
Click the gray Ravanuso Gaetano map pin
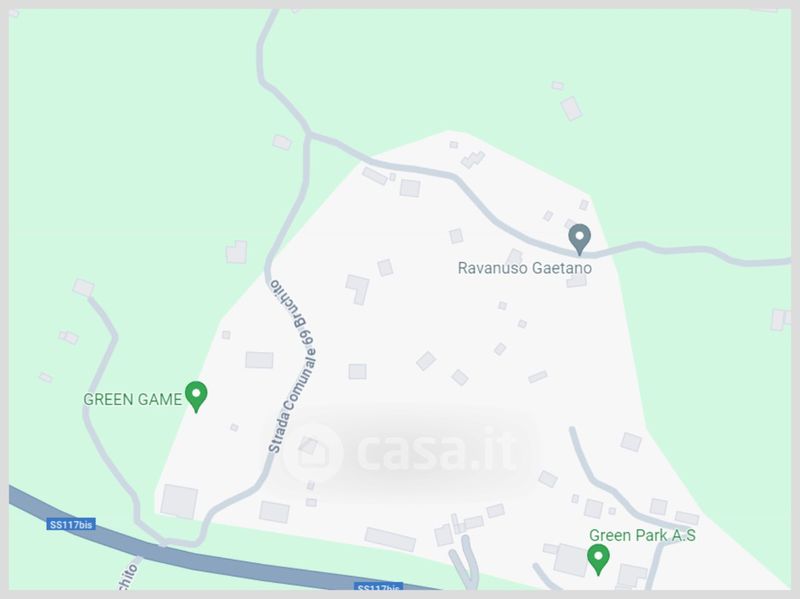tap(580, 239)
